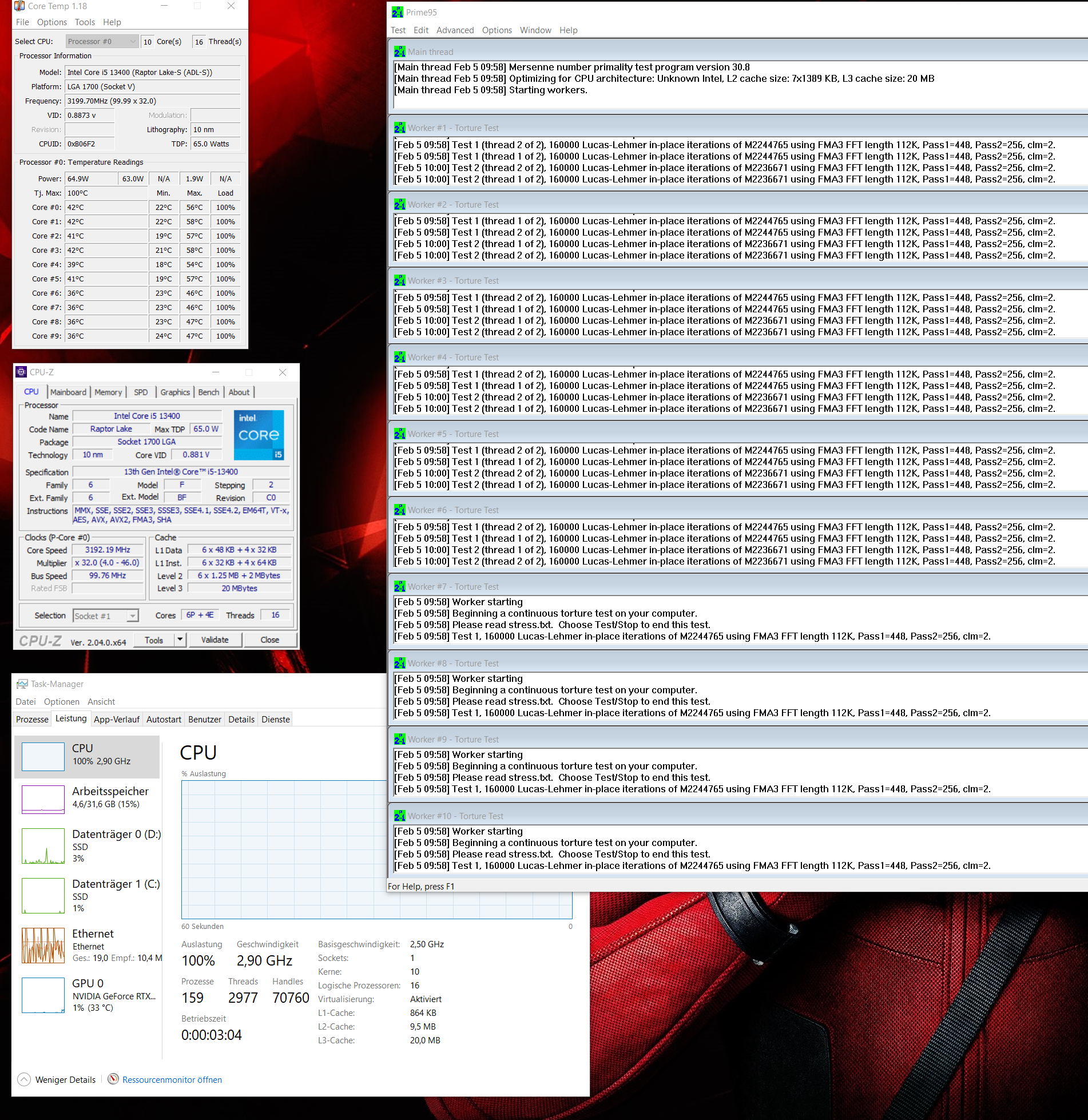Click the Prime95 application icon in title bar
1088x1120 pixels.
click(398, 12)
